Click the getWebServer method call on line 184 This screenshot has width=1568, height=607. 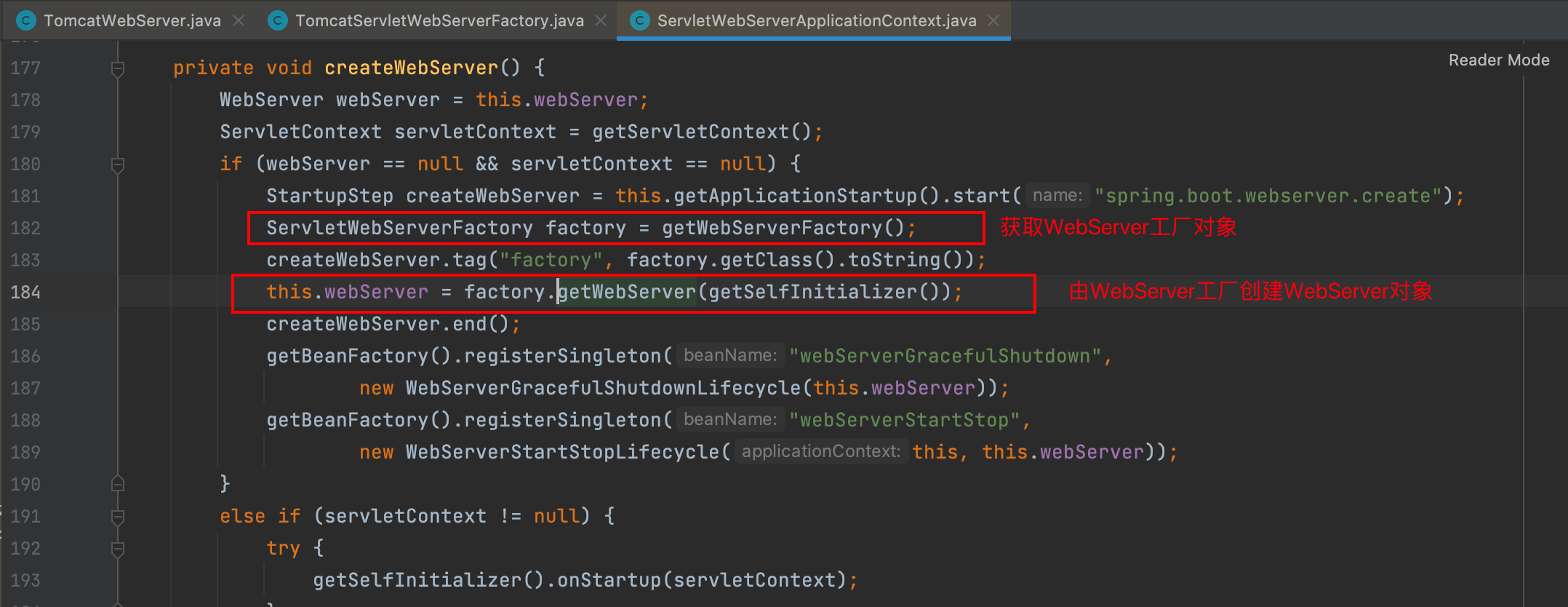tap(627, 292)
